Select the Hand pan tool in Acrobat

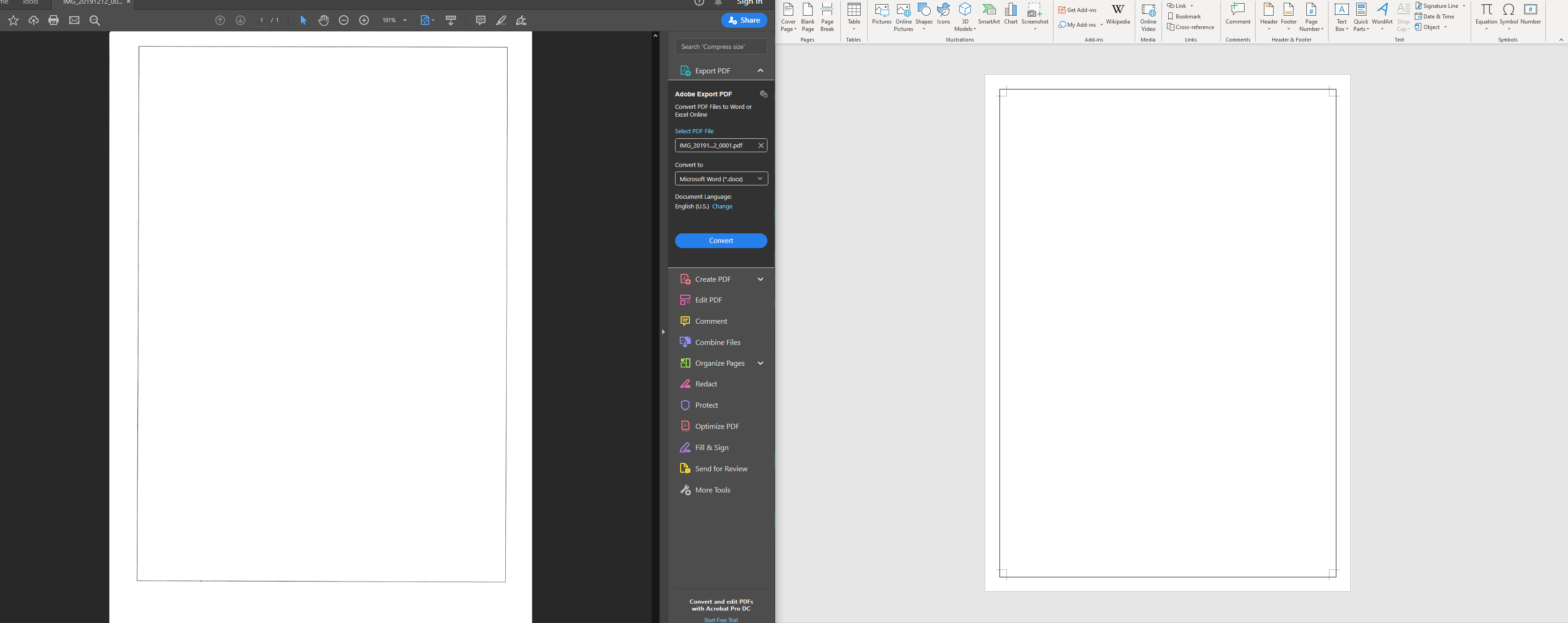[x=323, y=20]
